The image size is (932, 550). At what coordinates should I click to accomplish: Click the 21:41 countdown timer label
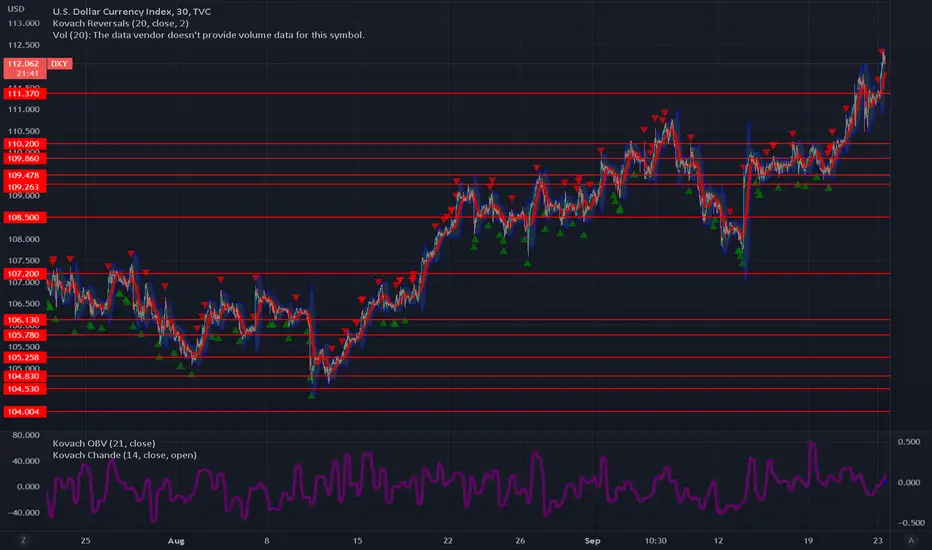point(27,74)
